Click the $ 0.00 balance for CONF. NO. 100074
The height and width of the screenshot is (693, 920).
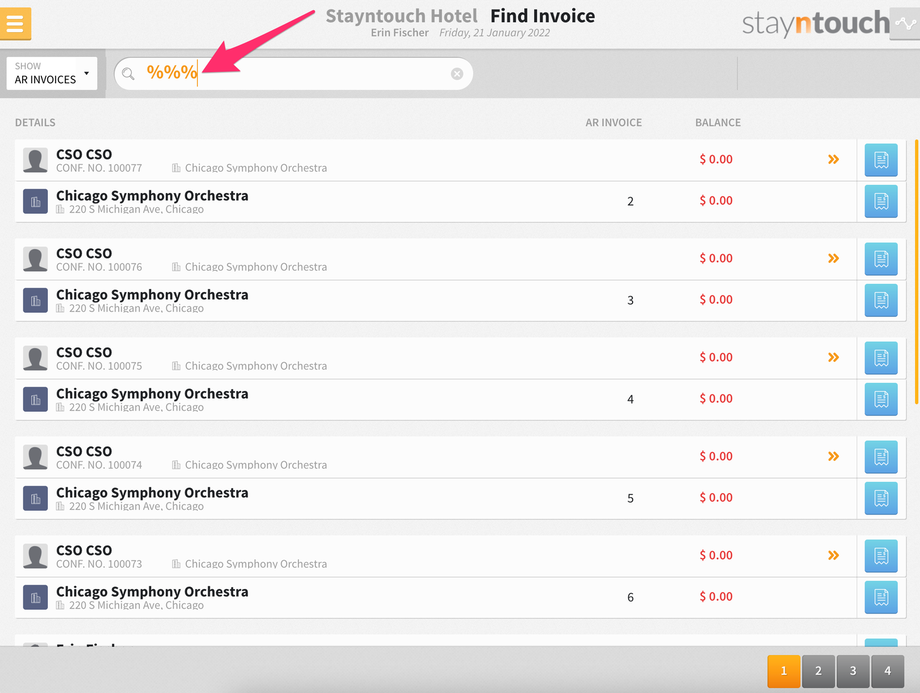tap(716, 457)
